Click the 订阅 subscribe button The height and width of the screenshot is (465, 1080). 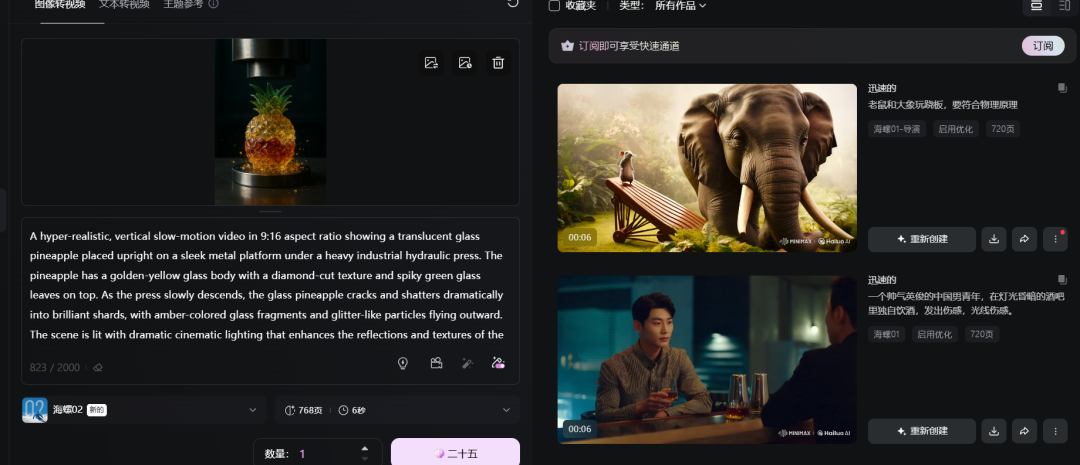point(1043,46)
